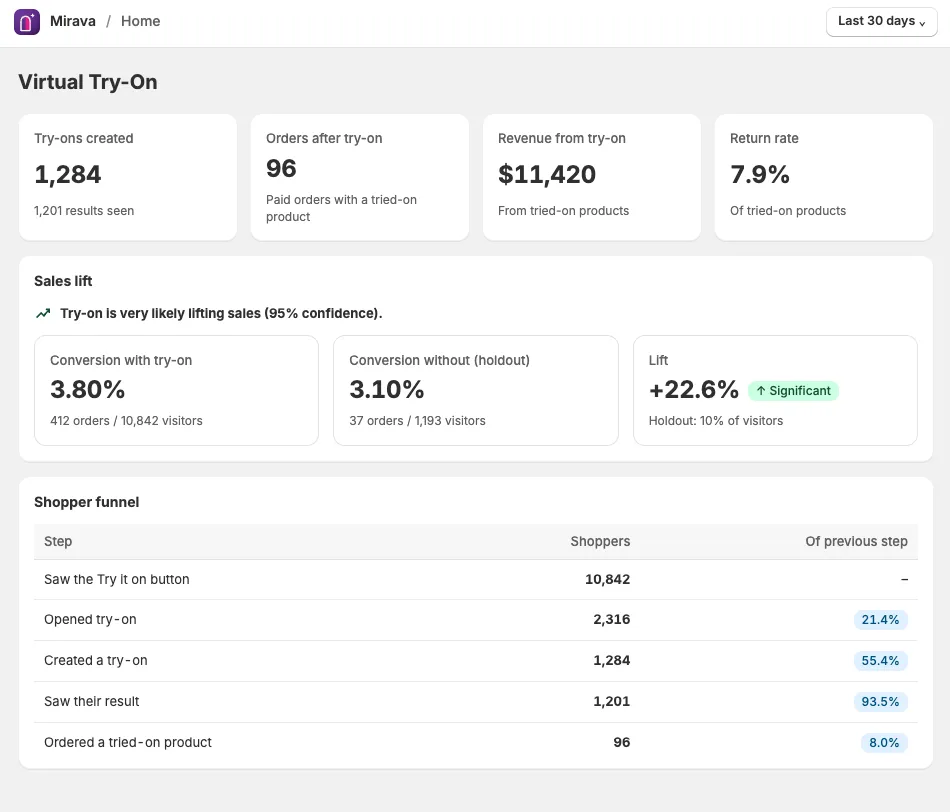Click the 10,842 shoppers cell

point(607,579)
